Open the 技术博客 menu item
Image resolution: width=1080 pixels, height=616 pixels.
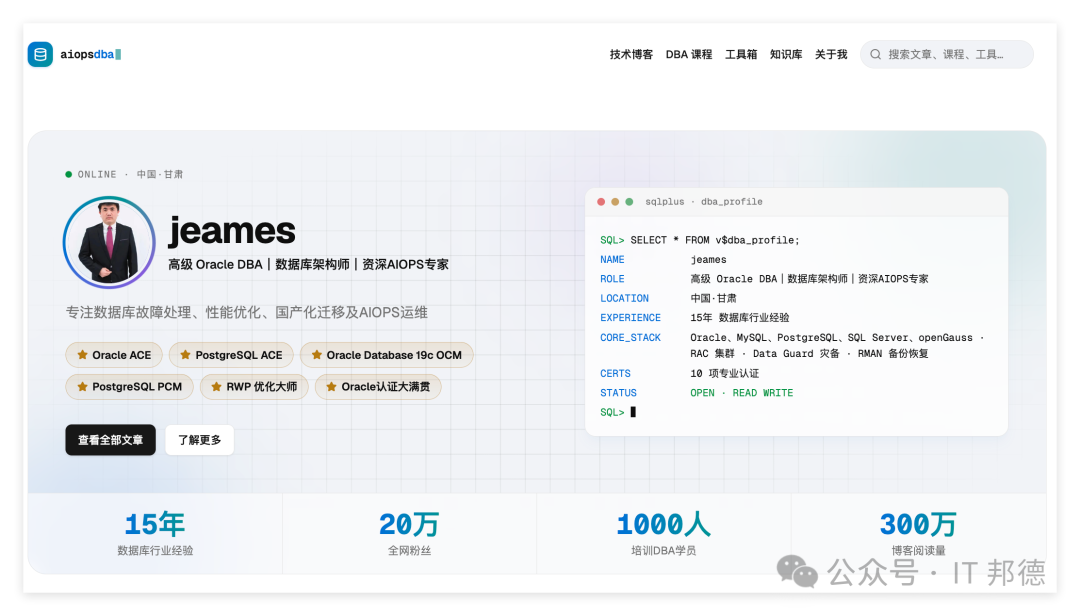coord(631,54)
